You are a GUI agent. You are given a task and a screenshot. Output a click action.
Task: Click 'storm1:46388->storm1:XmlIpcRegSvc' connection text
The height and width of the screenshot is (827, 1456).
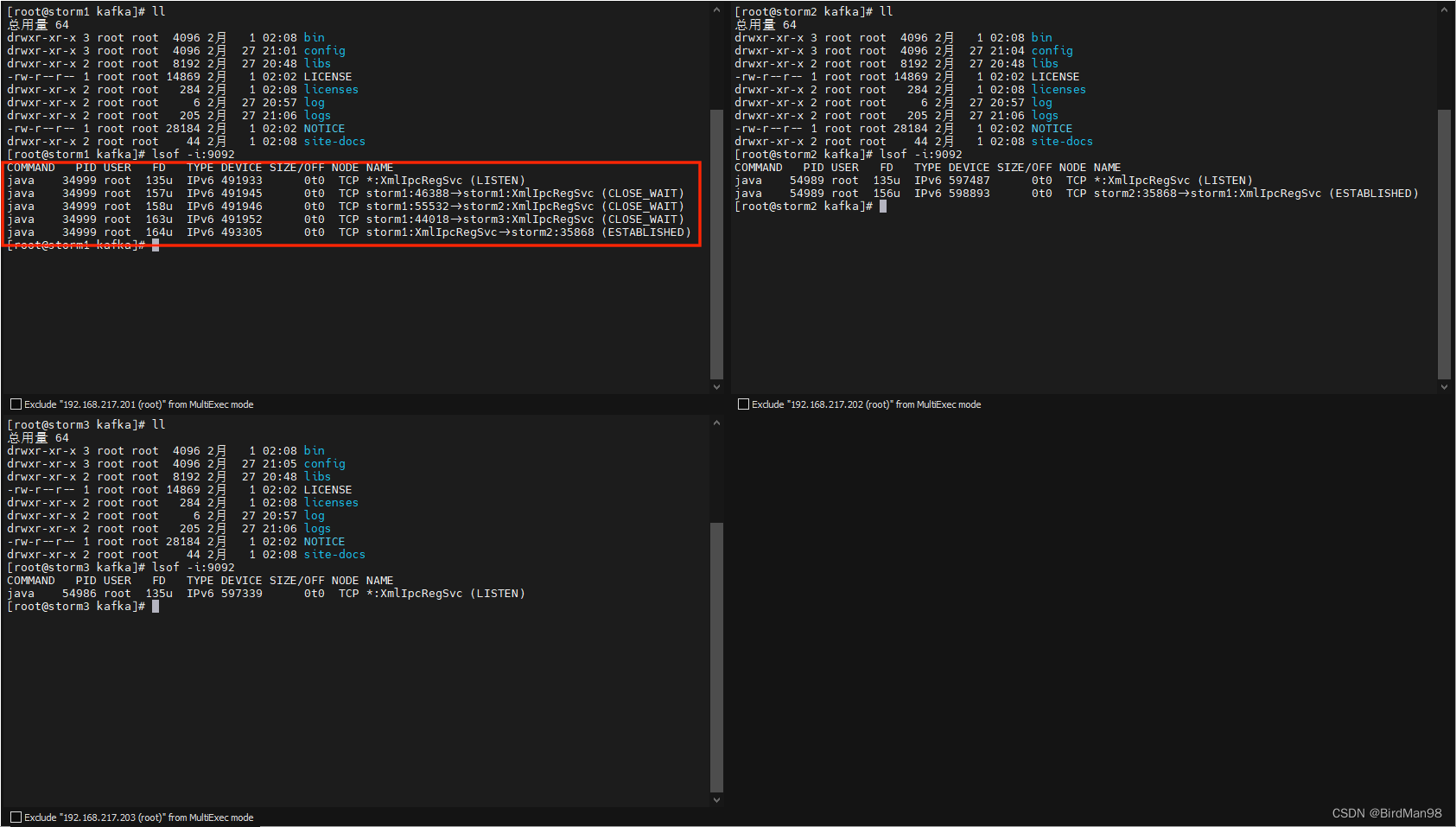pos(480,194)
